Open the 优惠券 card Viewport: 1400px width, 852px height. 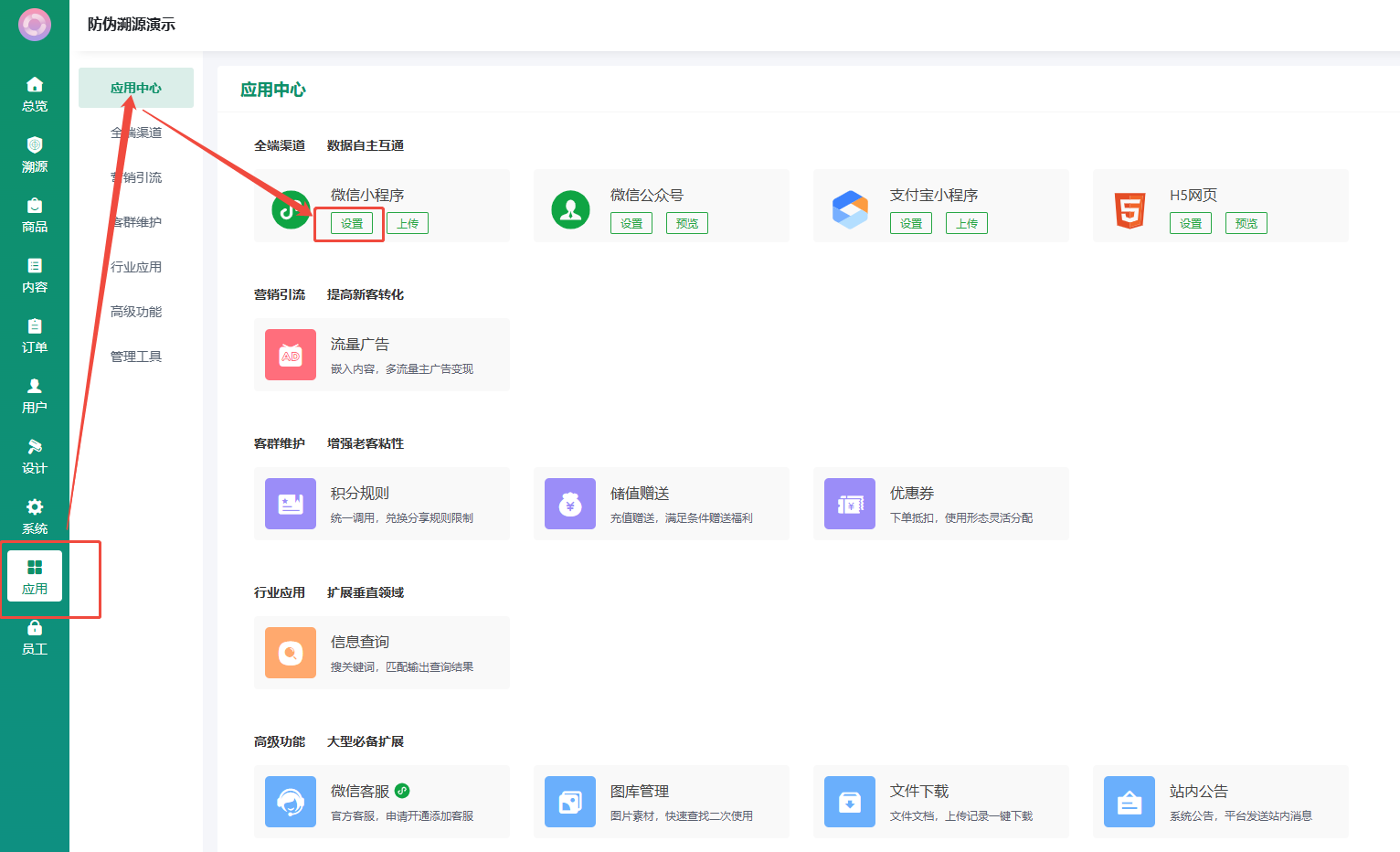pyautogui.click(x=940, y=504)
